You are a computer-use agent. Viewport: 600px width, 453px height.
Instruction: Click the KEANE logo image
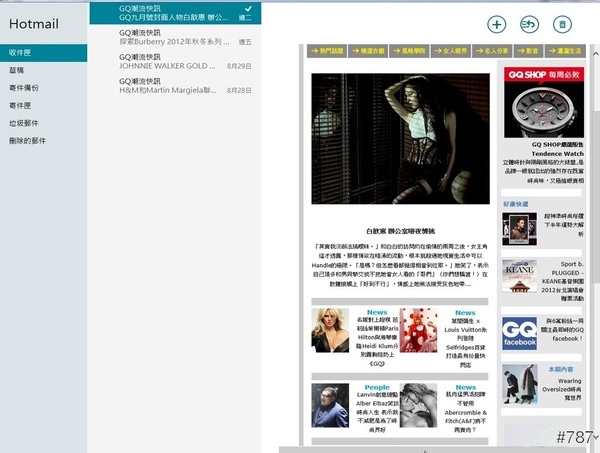519,275
